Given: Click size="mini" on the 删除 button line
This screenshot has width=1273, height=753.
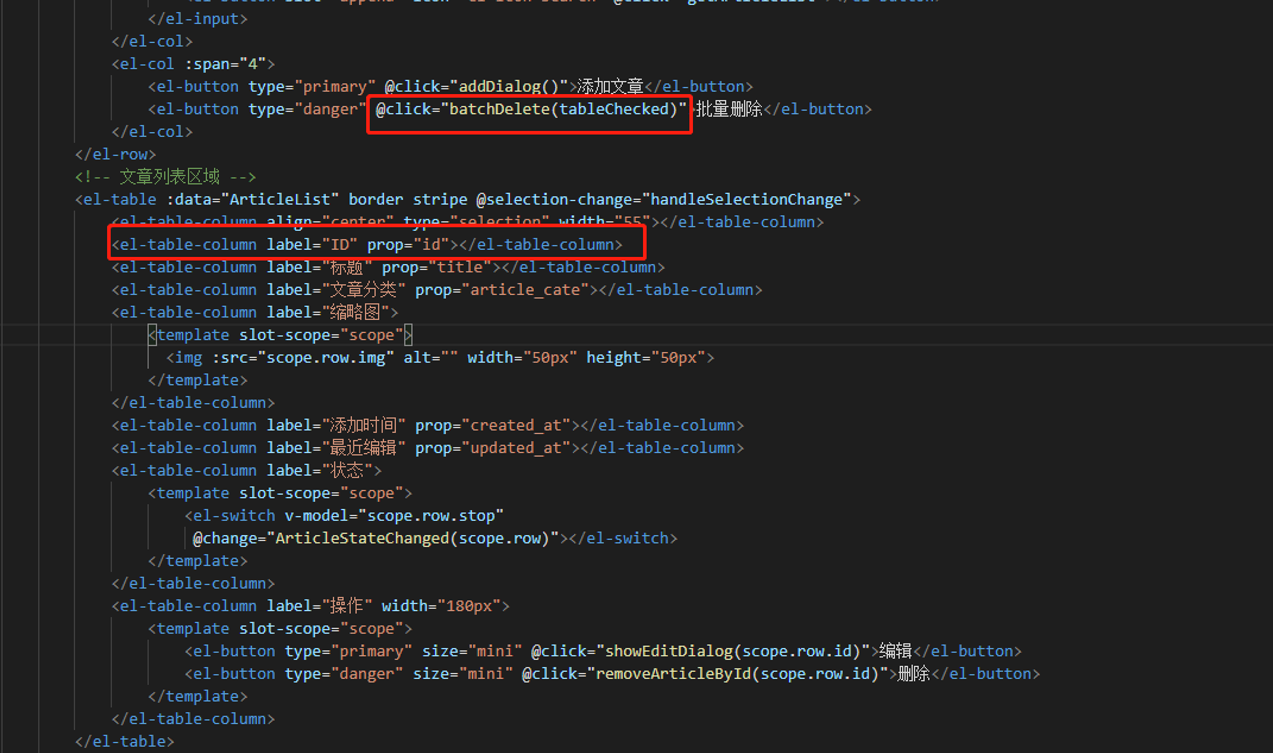Looking at the screenshot, I should point(463,674).
